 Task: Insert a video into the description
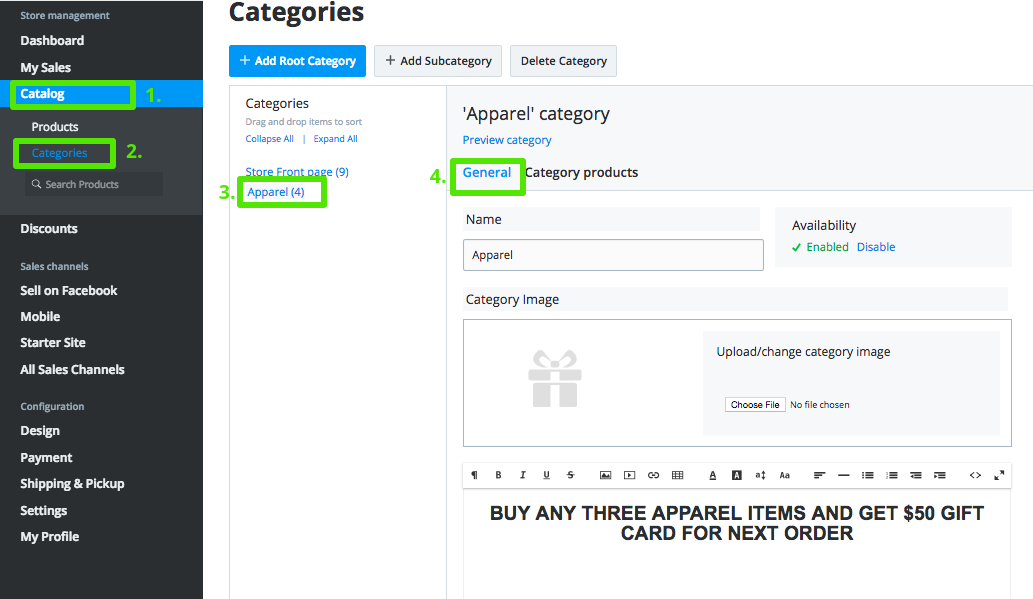pyautogui.click(x=629, y=475)
